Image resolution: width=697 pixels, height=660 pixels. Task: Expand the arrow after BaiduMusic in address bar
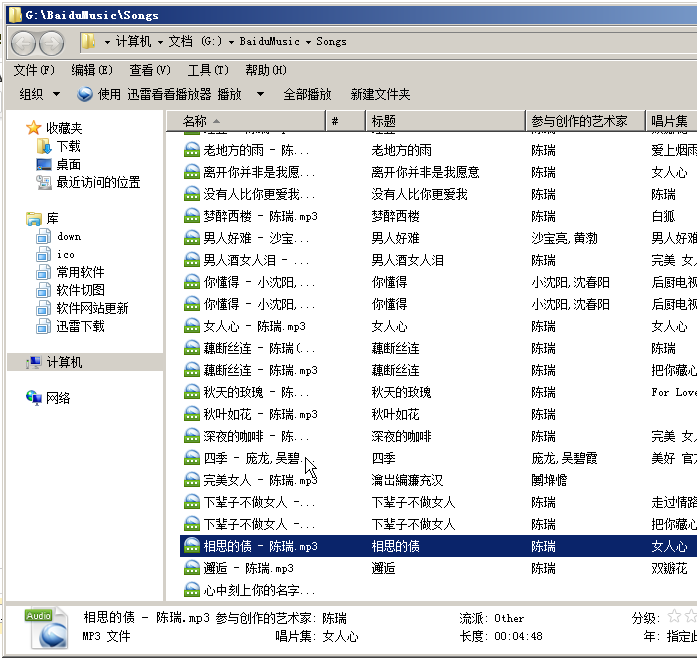pos(308,42)
